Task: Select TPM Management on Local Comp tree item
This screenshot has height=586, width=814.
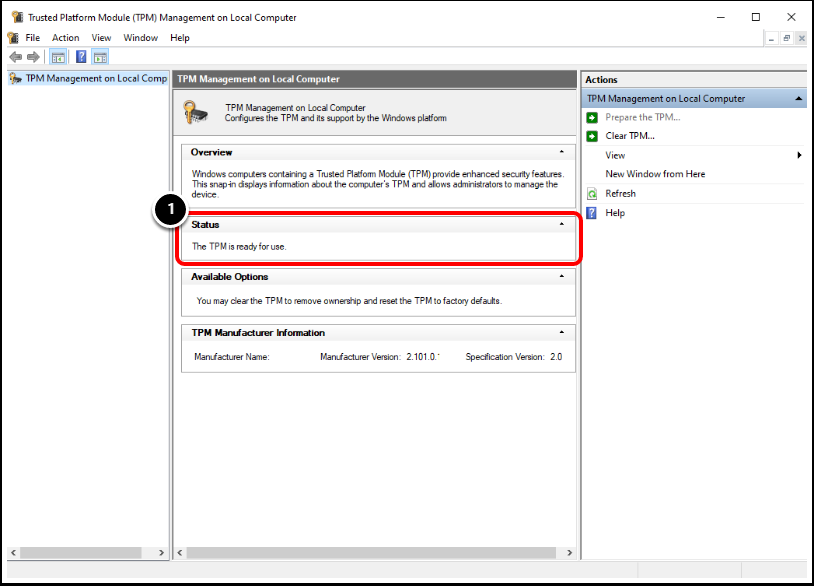Action: 88,78
